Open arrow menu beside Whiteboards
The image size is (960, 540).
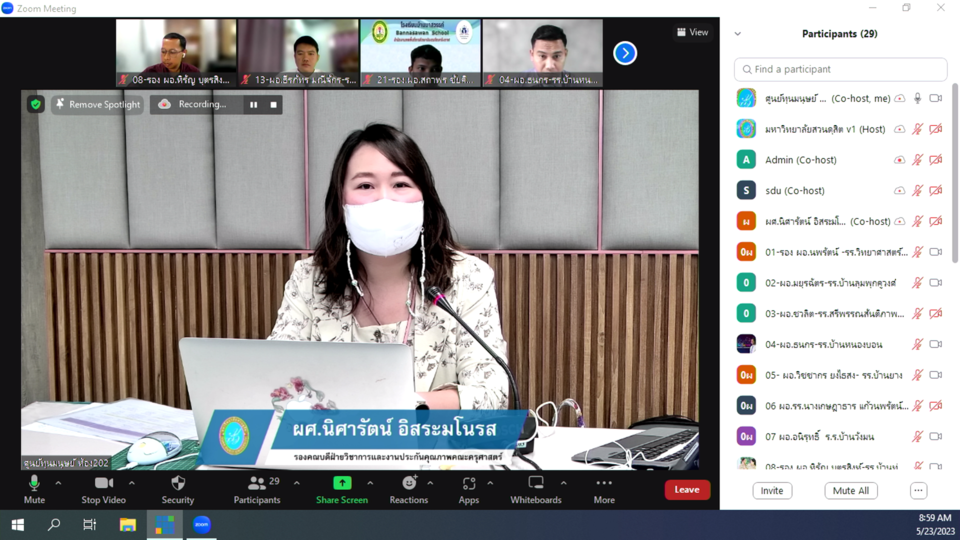[563, 483]
